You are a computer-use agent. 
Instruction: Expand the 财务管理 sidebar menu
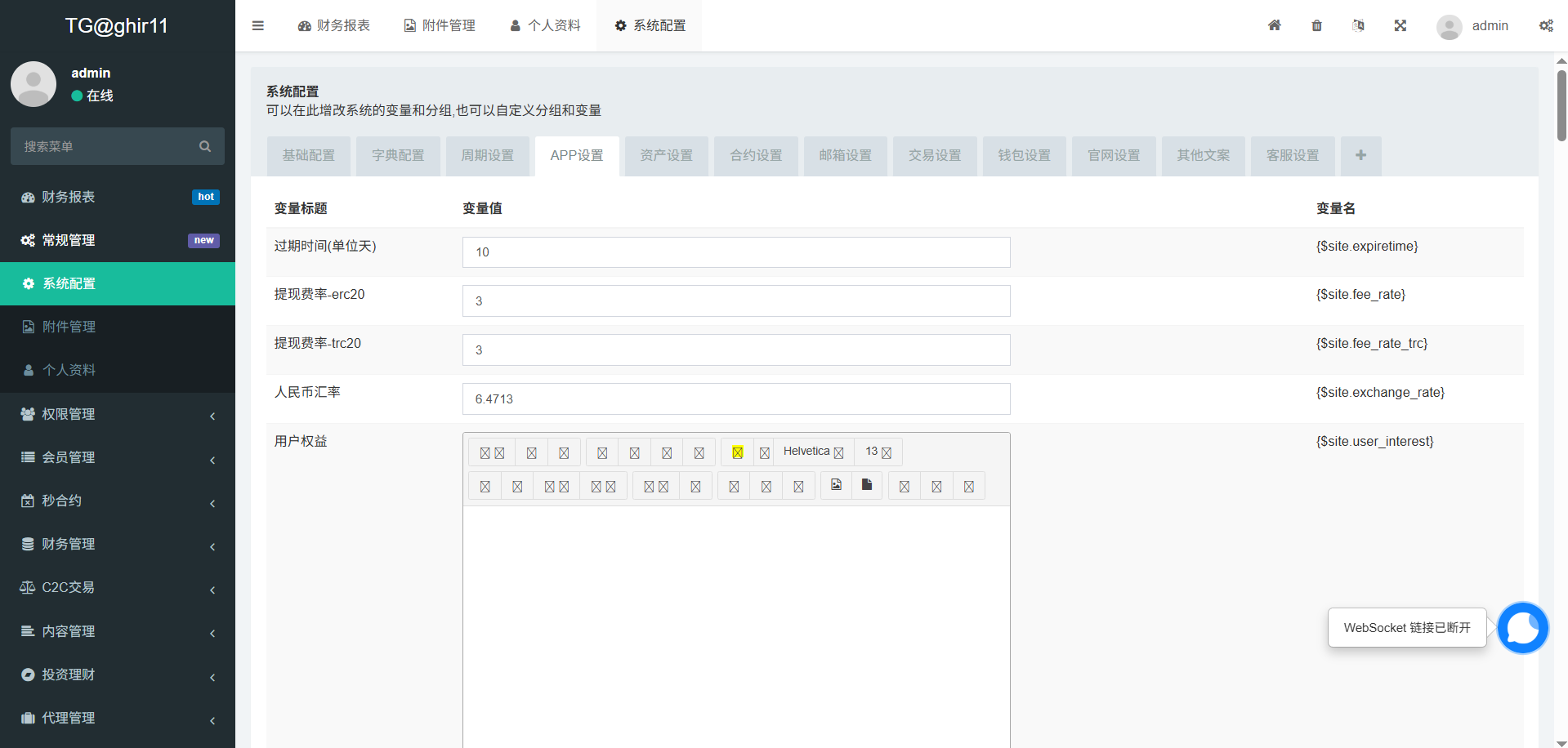(x=118, y=544)
